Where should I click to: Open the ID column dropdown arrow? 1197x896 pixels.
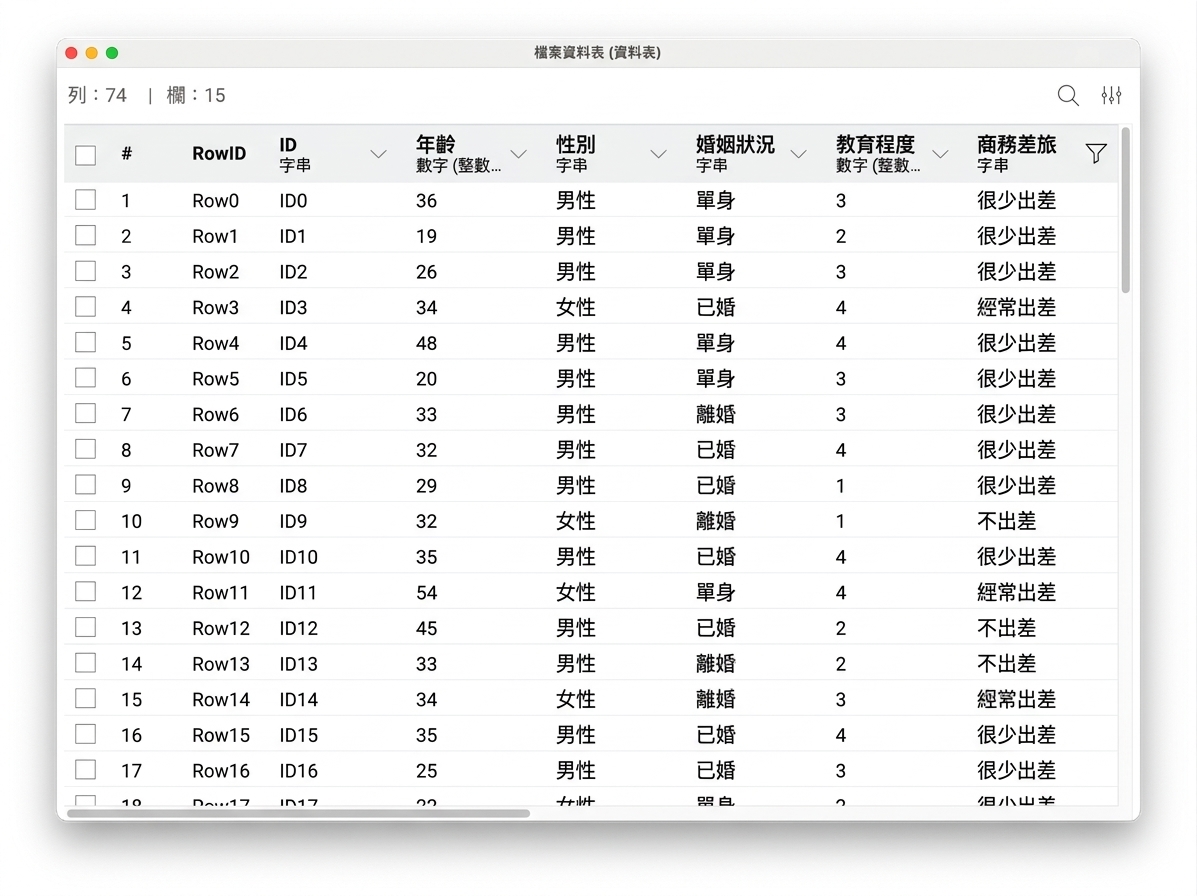point(378,154)
